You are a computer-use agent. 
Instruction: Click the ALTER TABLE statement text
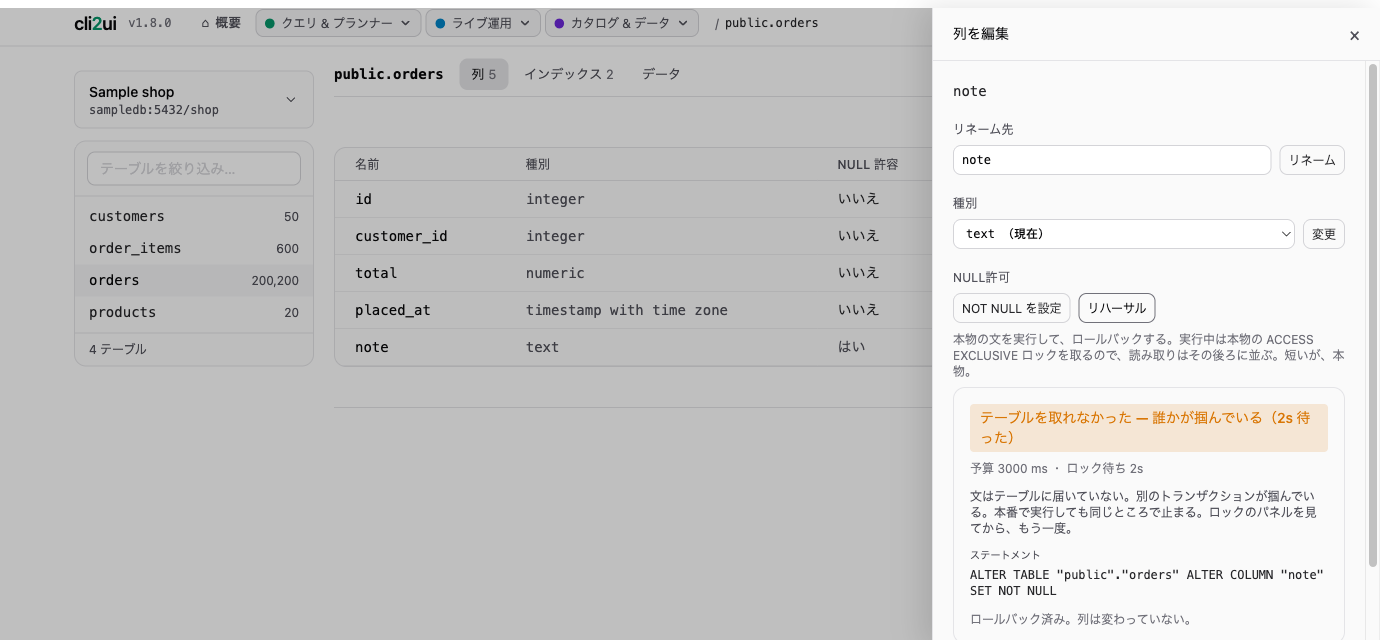pos(1147,583)
